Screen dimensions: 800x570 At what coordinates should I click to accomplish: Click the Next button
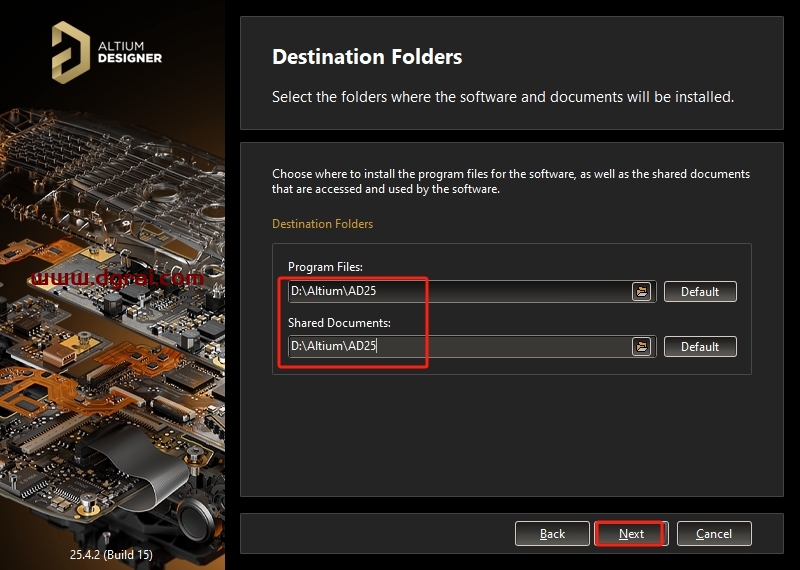[x=631, y=534]
